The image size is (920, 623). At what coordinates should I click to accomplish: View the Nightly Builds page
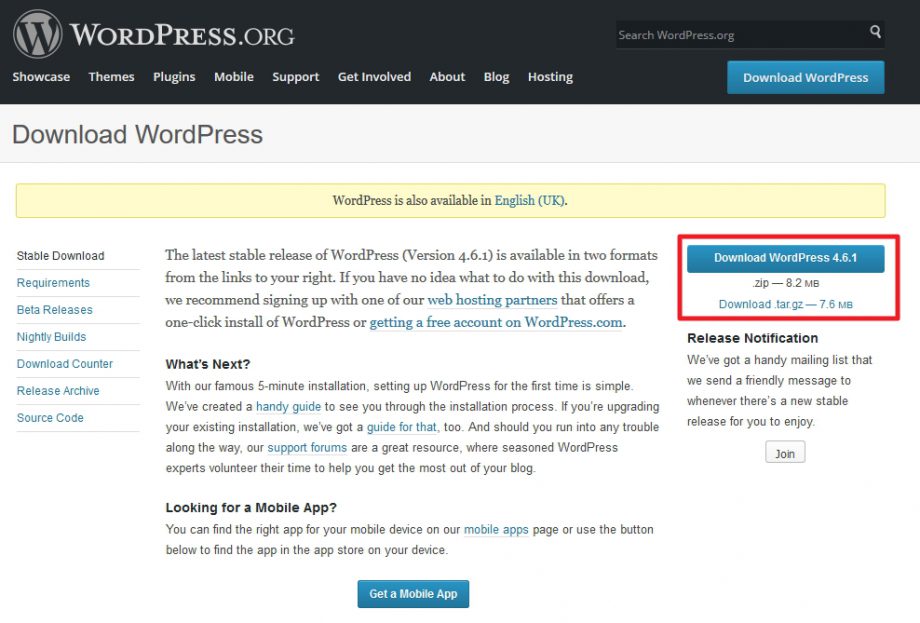50,336
